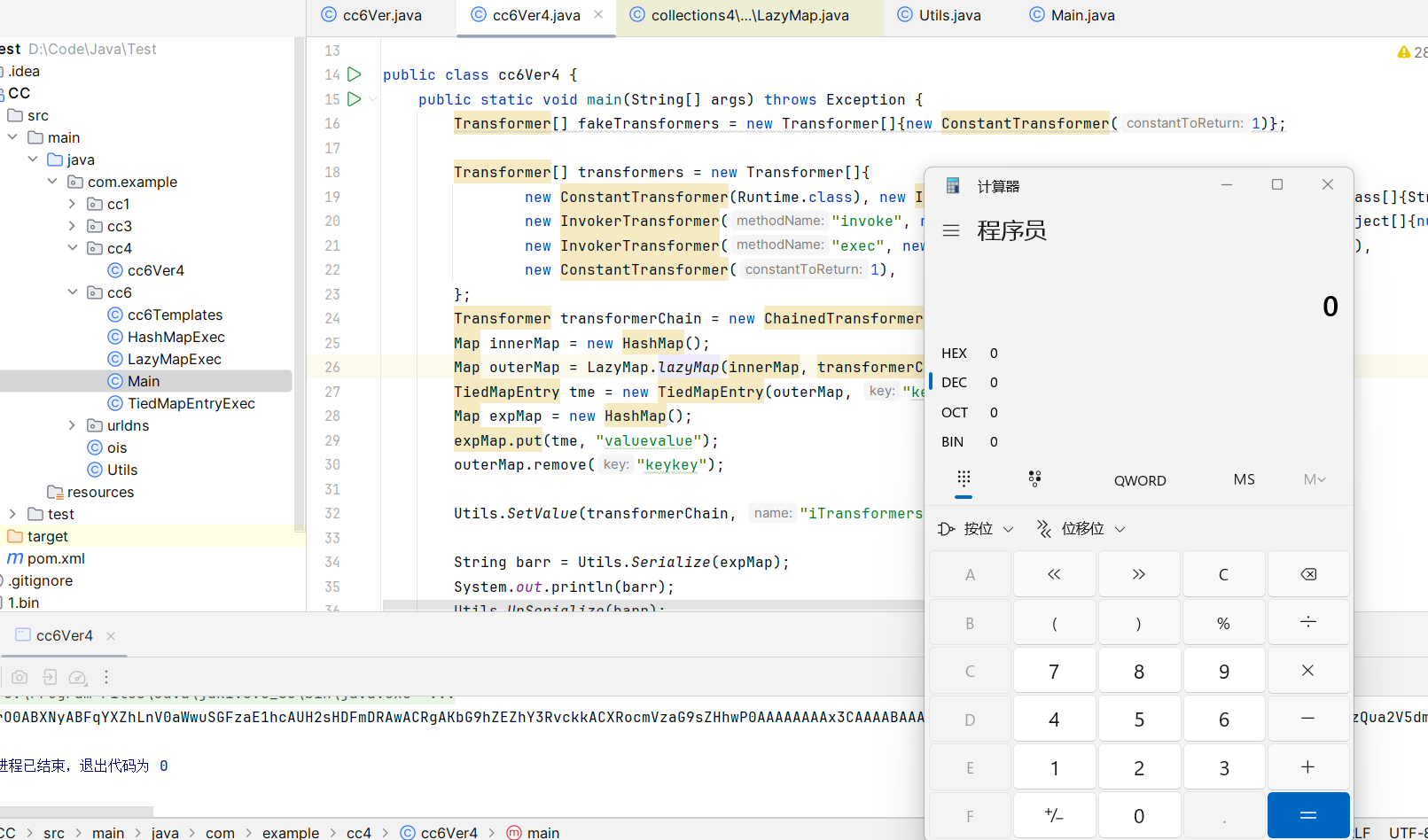
Task: Click digit 7 on calculator
Action: click(x=1054, y=671)
